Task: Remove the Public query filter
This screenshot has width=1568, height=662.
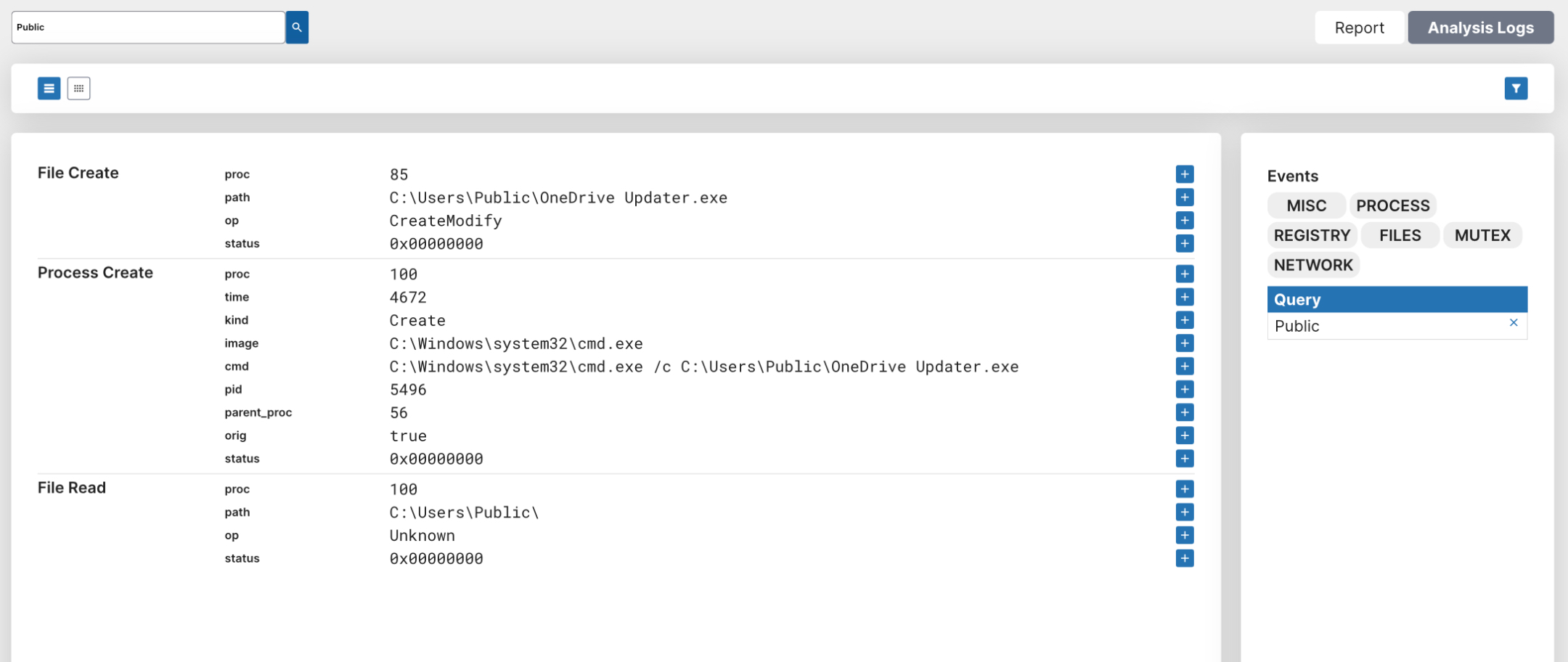Action: 1514,323
